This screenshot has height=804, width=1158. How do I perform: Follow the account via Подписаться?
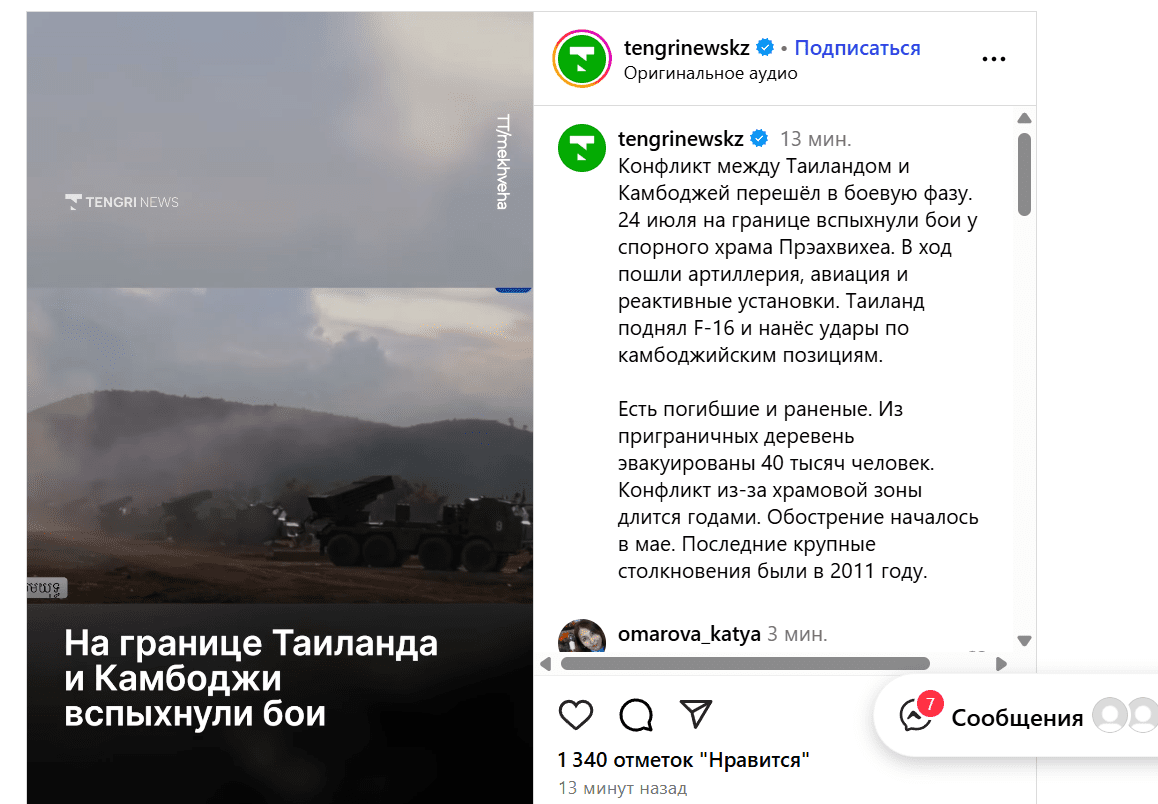point(857,48)
